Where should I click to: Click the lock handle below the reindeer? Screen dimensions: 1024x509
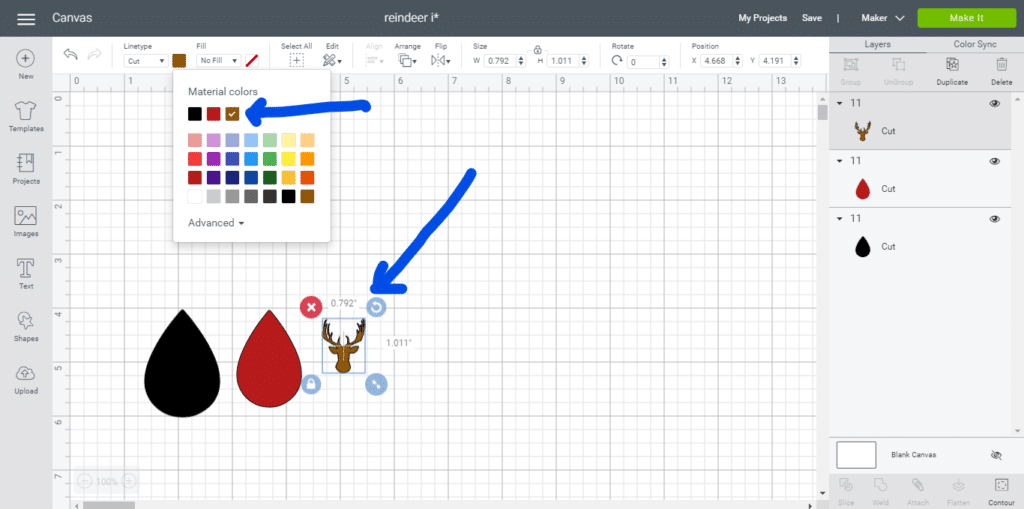tap(311, 384)
